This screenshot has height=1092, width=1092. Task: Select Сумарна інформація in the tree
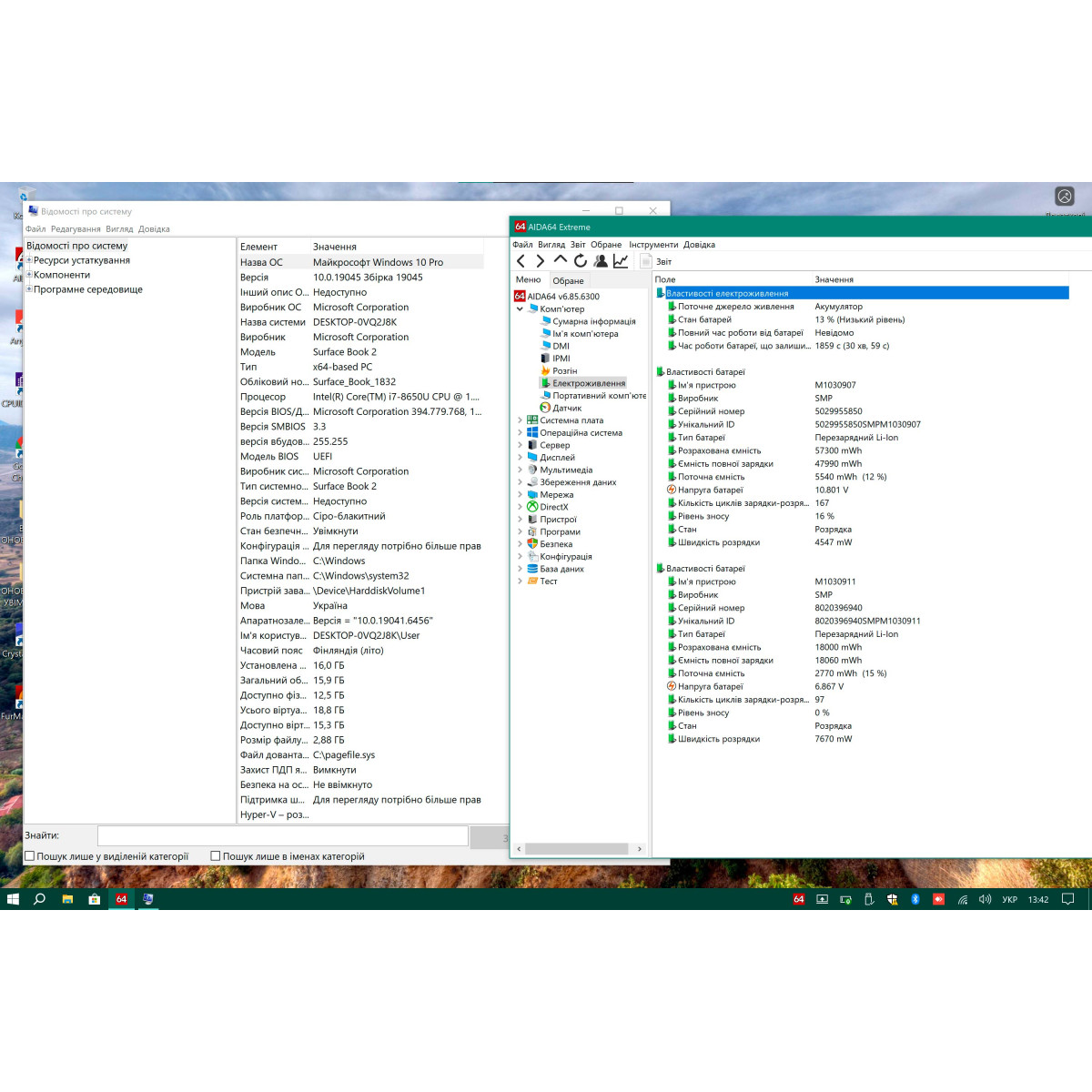pyautogui.click(x=593, y=321)
